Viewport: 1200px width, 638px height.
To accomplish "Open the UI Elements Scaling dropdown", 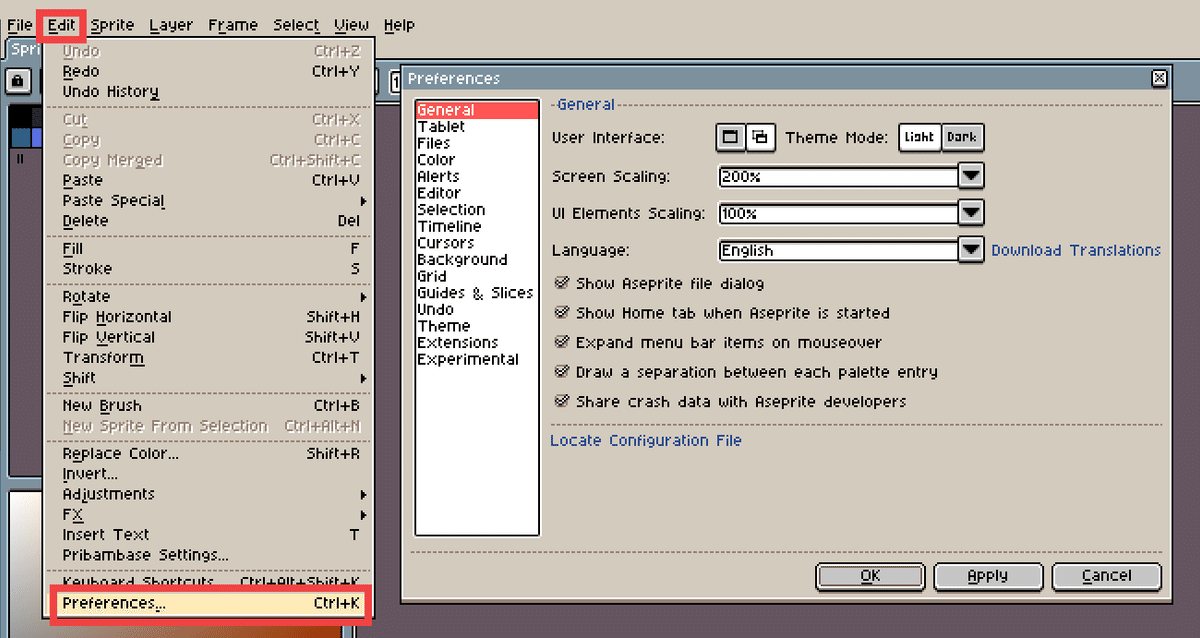I will pyautogui.click(x=970, y=212).
